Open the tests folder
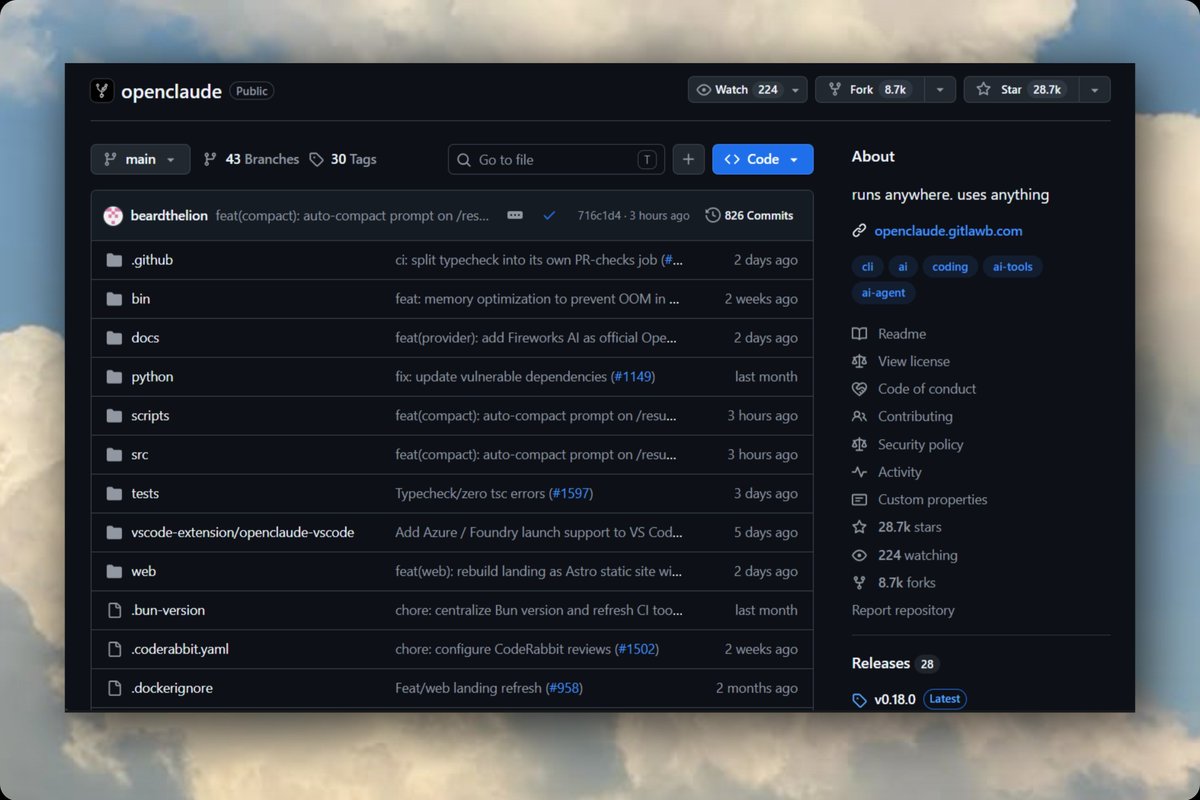The image size is (1200, 800). (x=145, y=494)
